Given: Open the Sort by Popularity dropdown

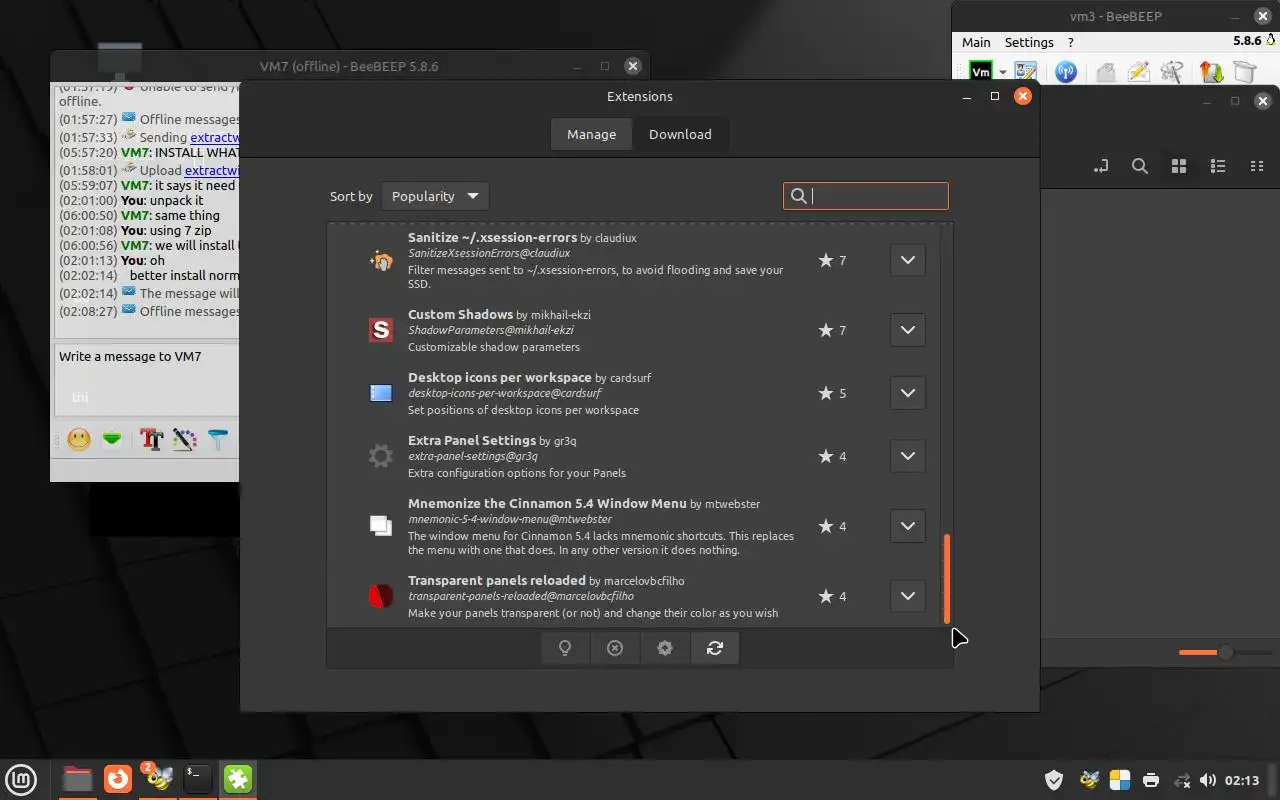Looking at the screenshot, I should tap(435, 196).
